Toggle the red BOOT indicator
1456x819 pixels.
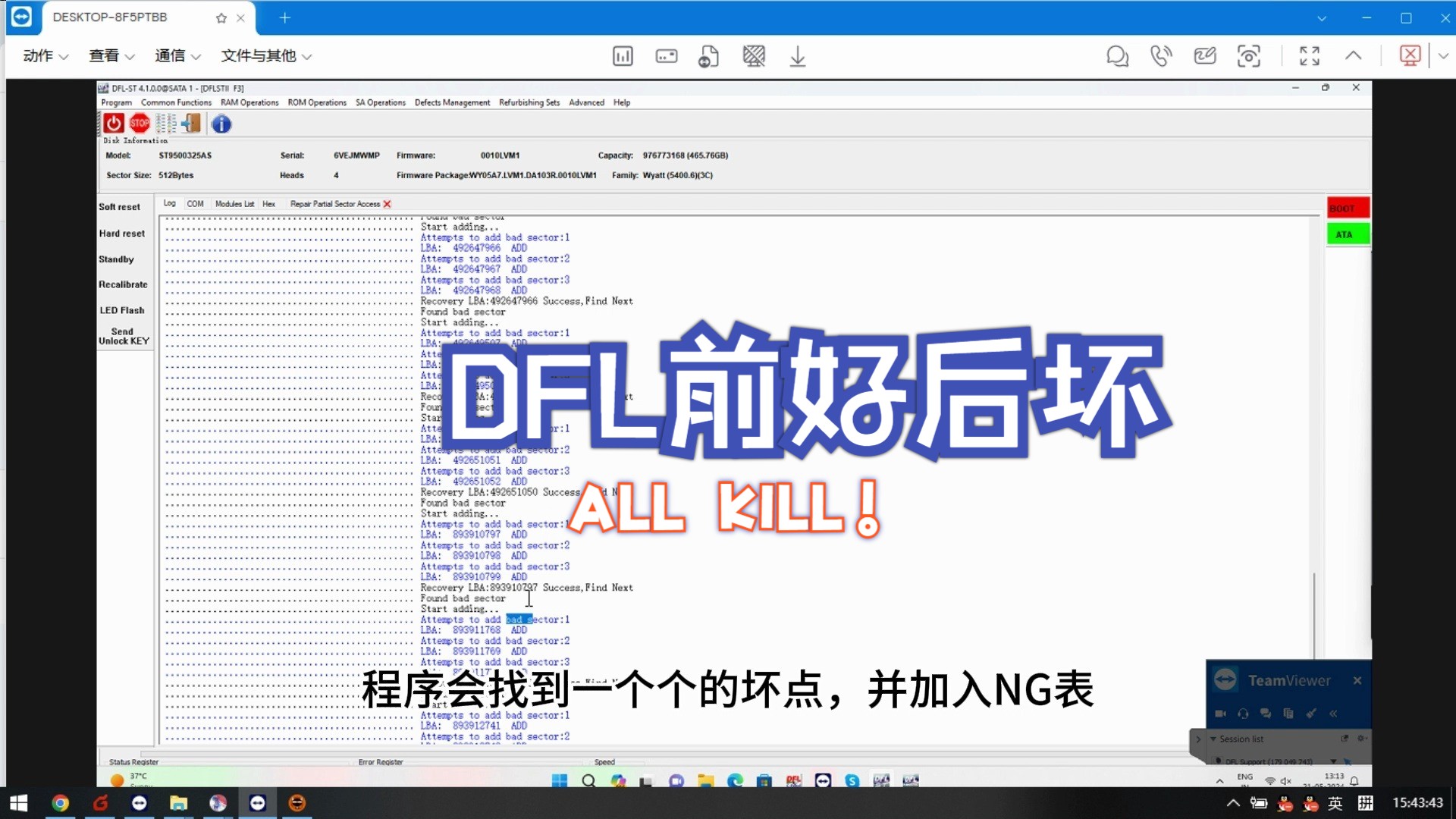coord(1347,208)
